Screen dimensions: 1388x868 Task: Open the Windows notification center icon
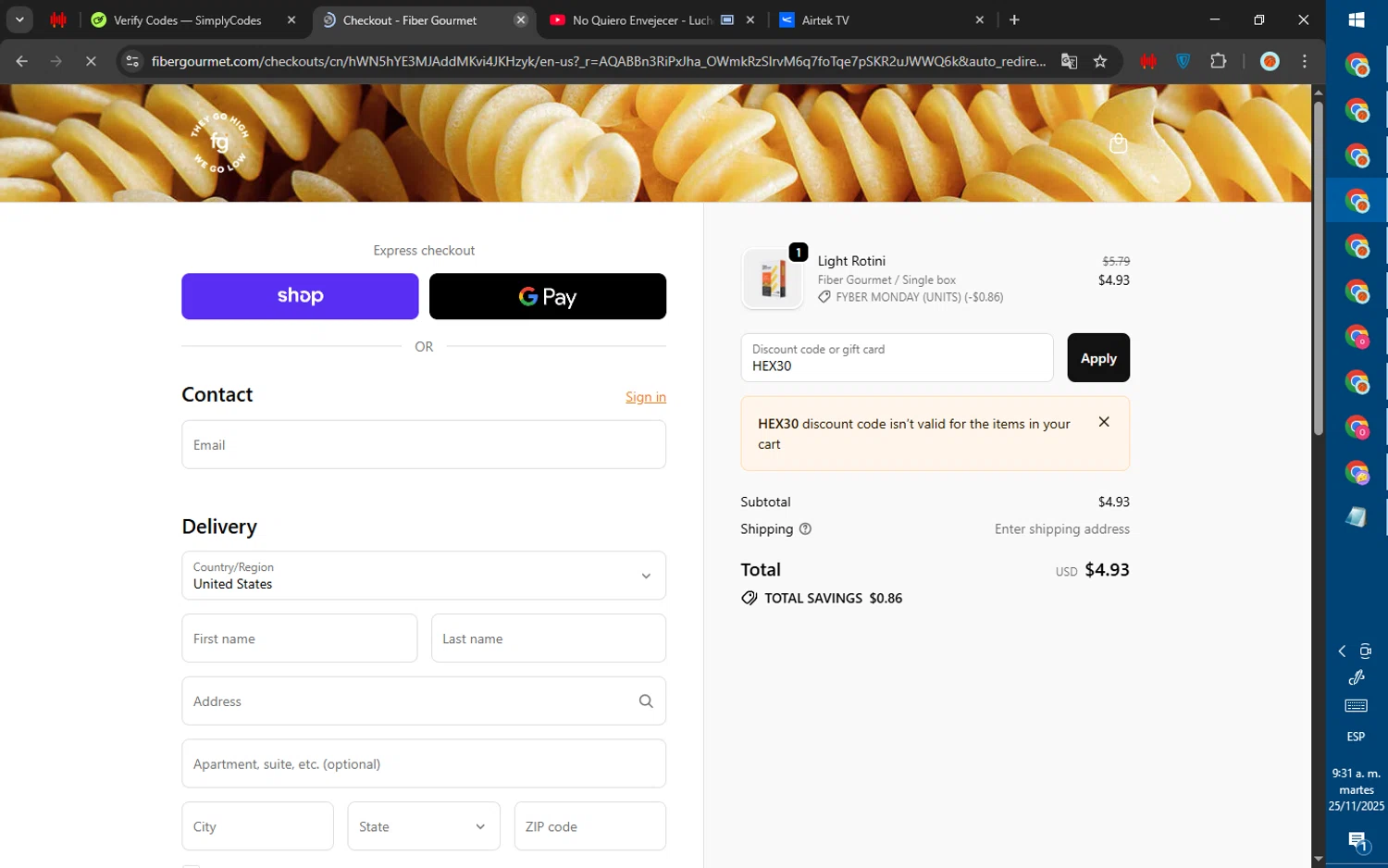point(1357,841)
